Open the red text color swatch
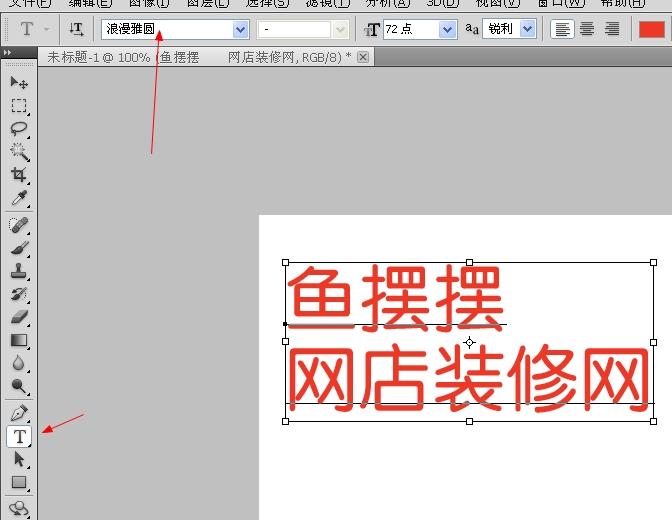Viewport: 672px width, 520px height. click(x=652, y=29)
